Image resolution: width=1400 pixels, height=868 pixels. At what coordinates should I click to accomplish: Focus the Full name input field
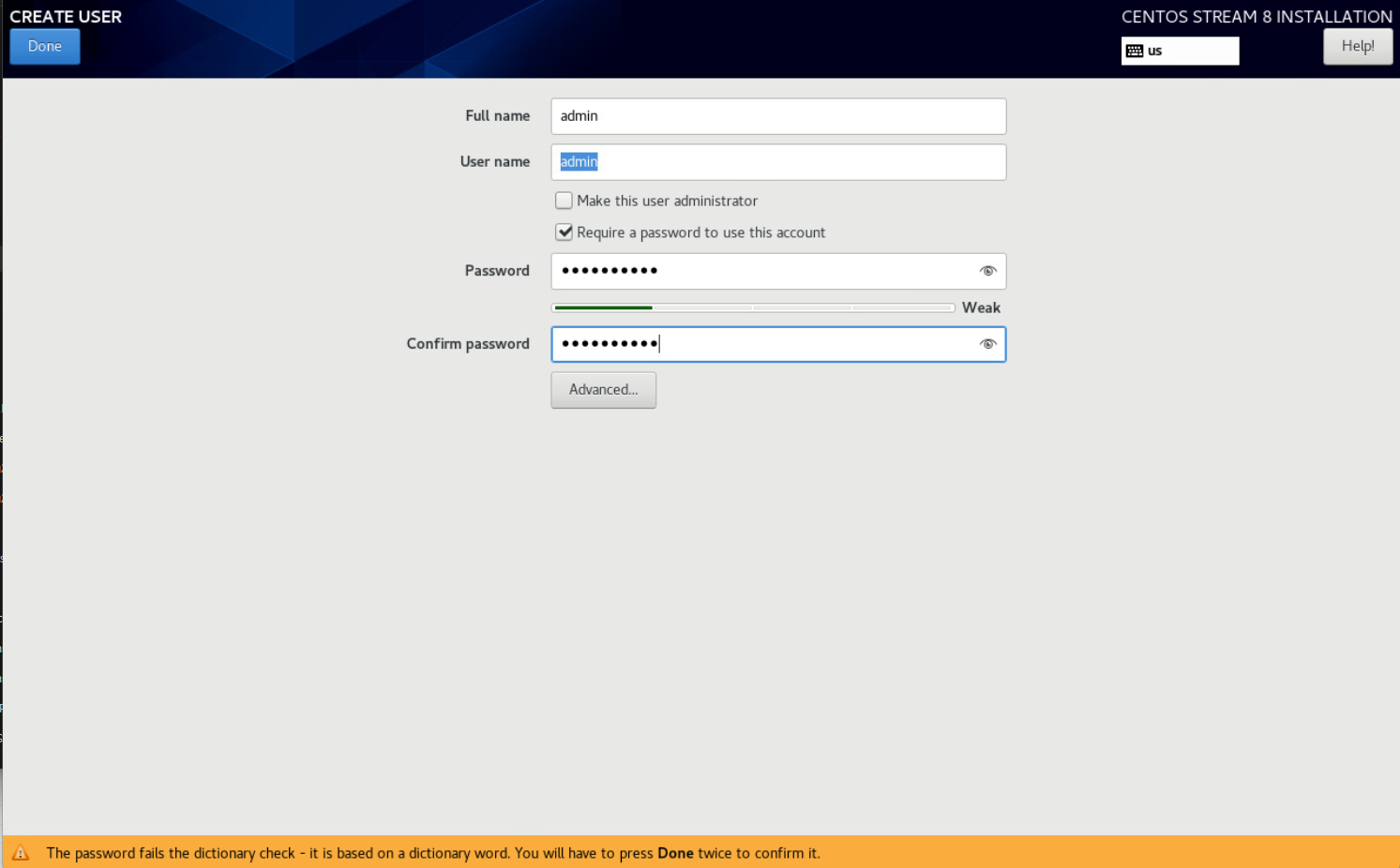point(778,116)
